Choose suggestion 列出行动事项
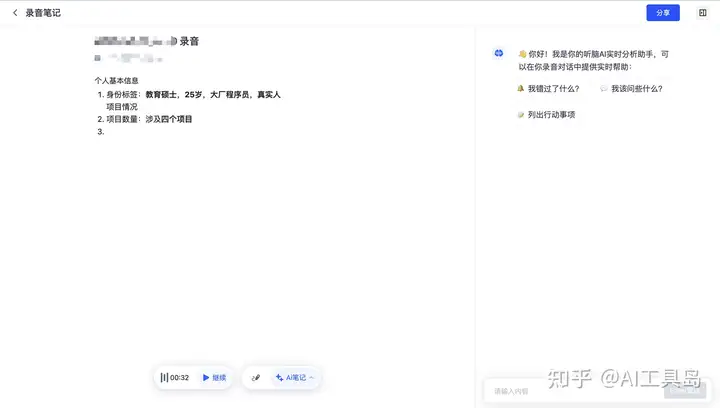The width and height of the screenshot is (720, 408). point(546,115)
